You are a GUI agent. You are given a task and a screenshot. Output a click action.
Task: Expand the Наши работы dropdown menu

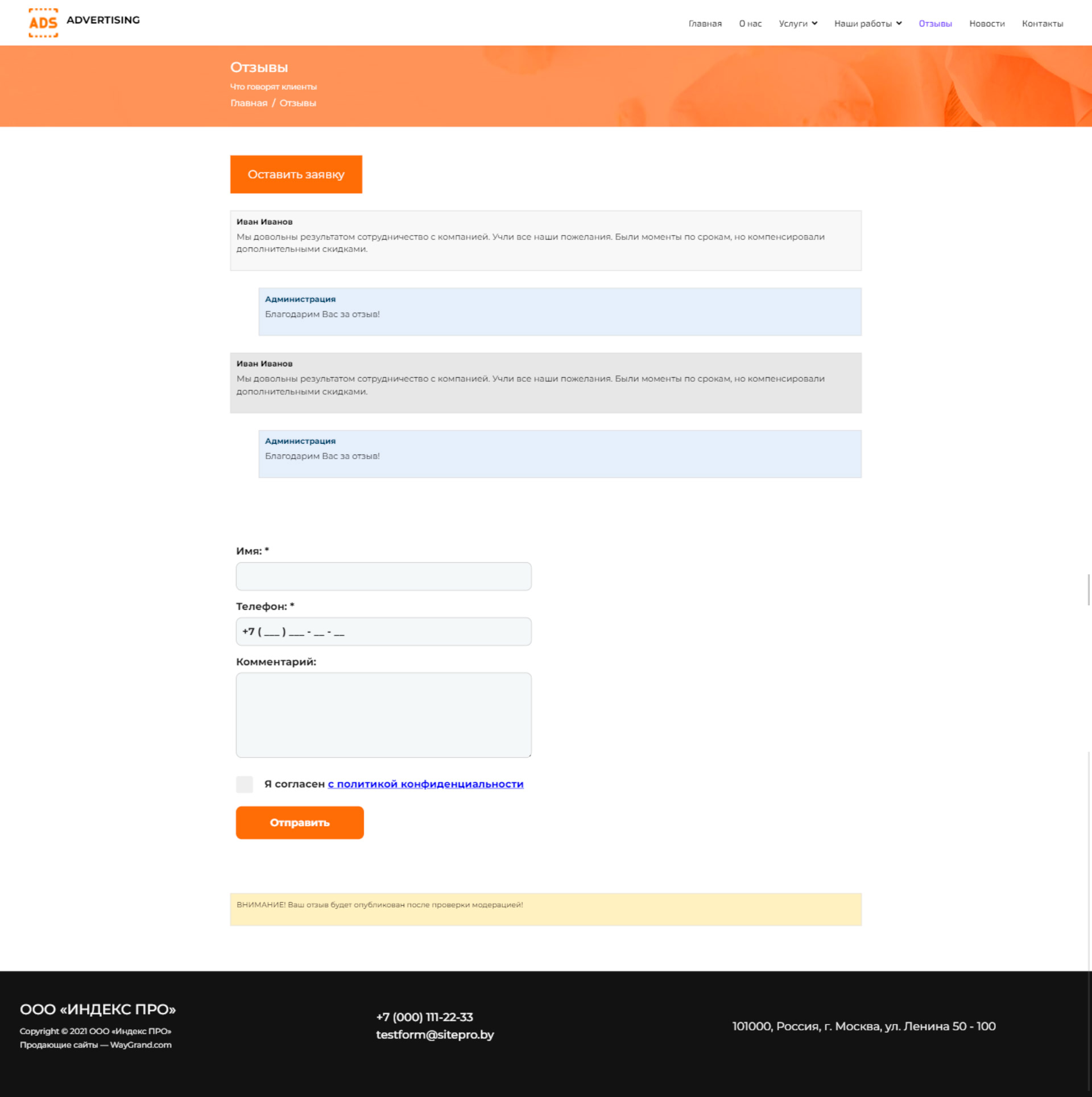coord(867,23)
